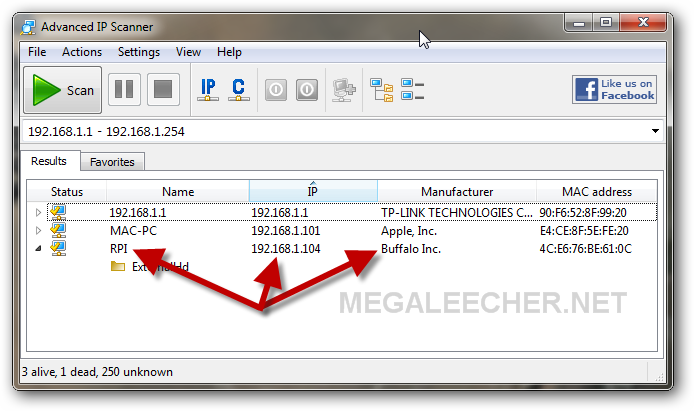Switch to the Favorites tab
The width and height of the screenshot is (694, 411).
point(112,162)
